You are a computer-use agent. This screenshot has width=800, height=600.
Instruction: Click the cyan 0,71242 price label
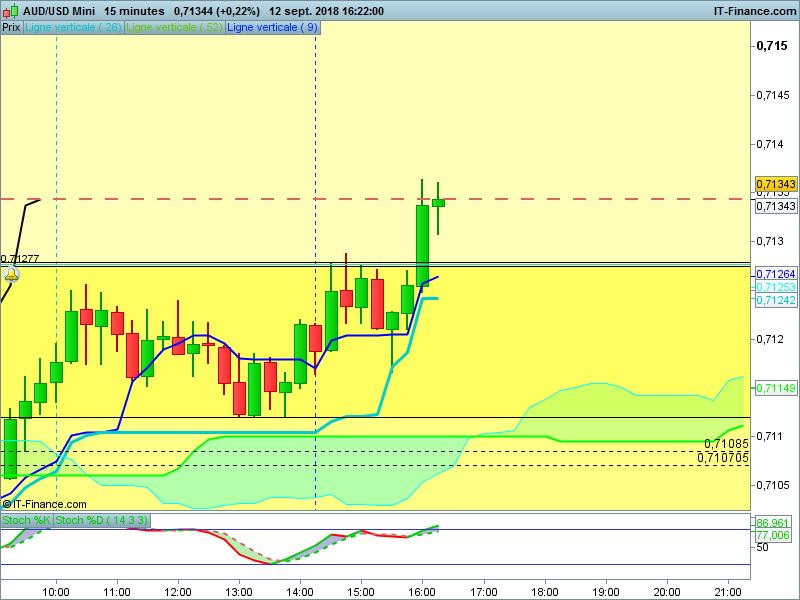pos(776,300)
